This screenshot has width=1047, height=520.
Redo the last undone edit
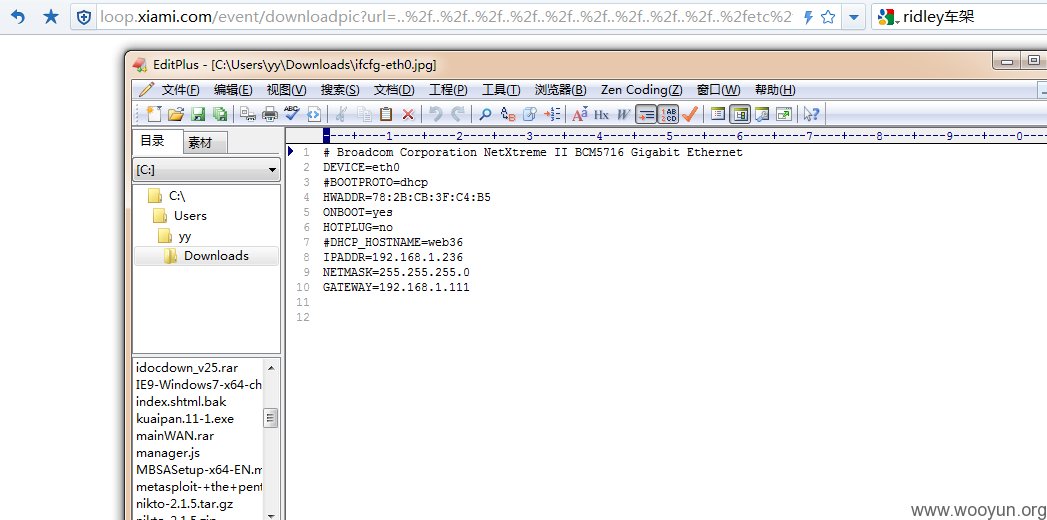[x=457, y=114]
